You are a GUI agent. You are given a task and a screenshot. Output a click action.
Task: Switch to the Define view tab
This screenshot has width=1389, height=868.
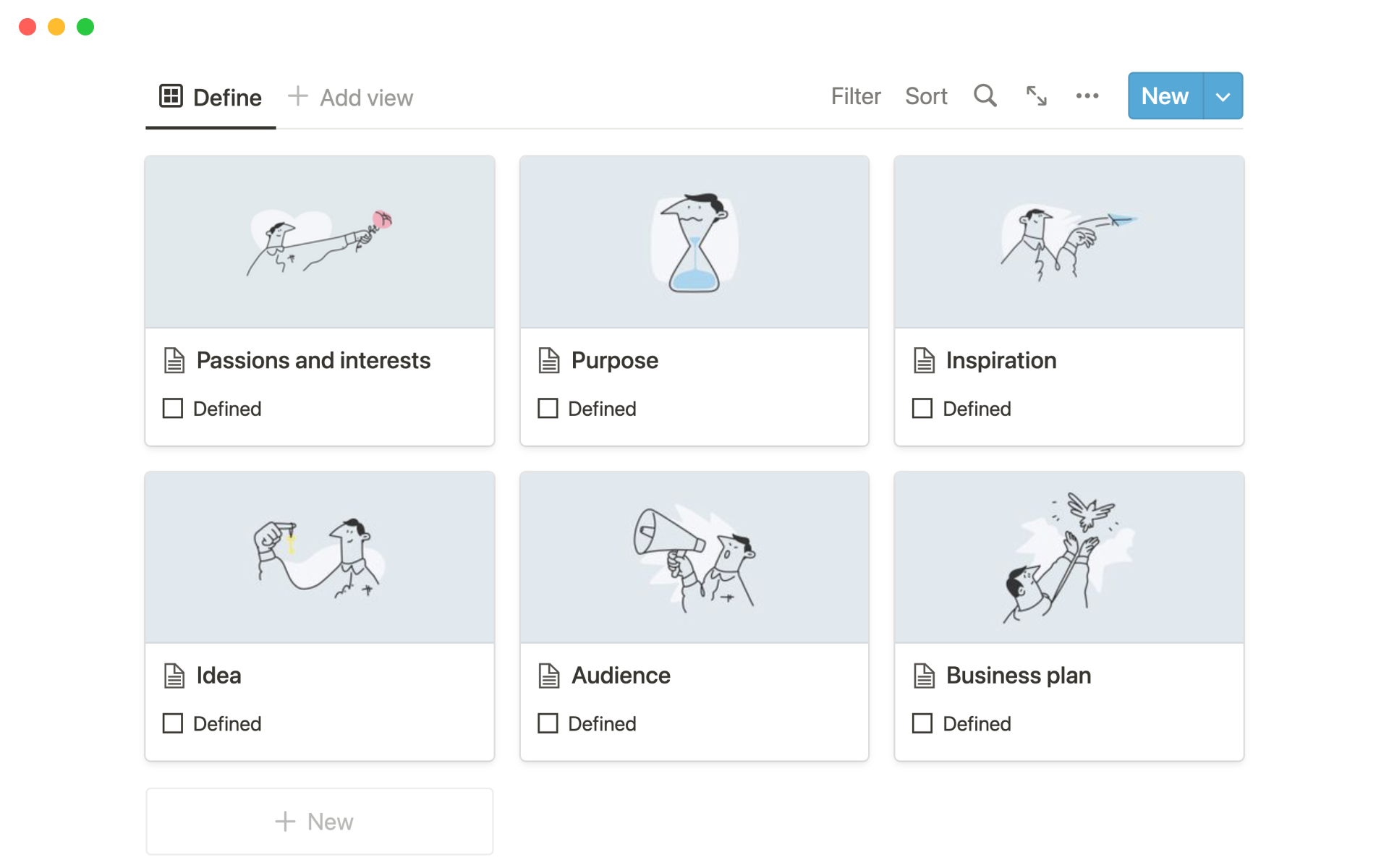point(226,98)
